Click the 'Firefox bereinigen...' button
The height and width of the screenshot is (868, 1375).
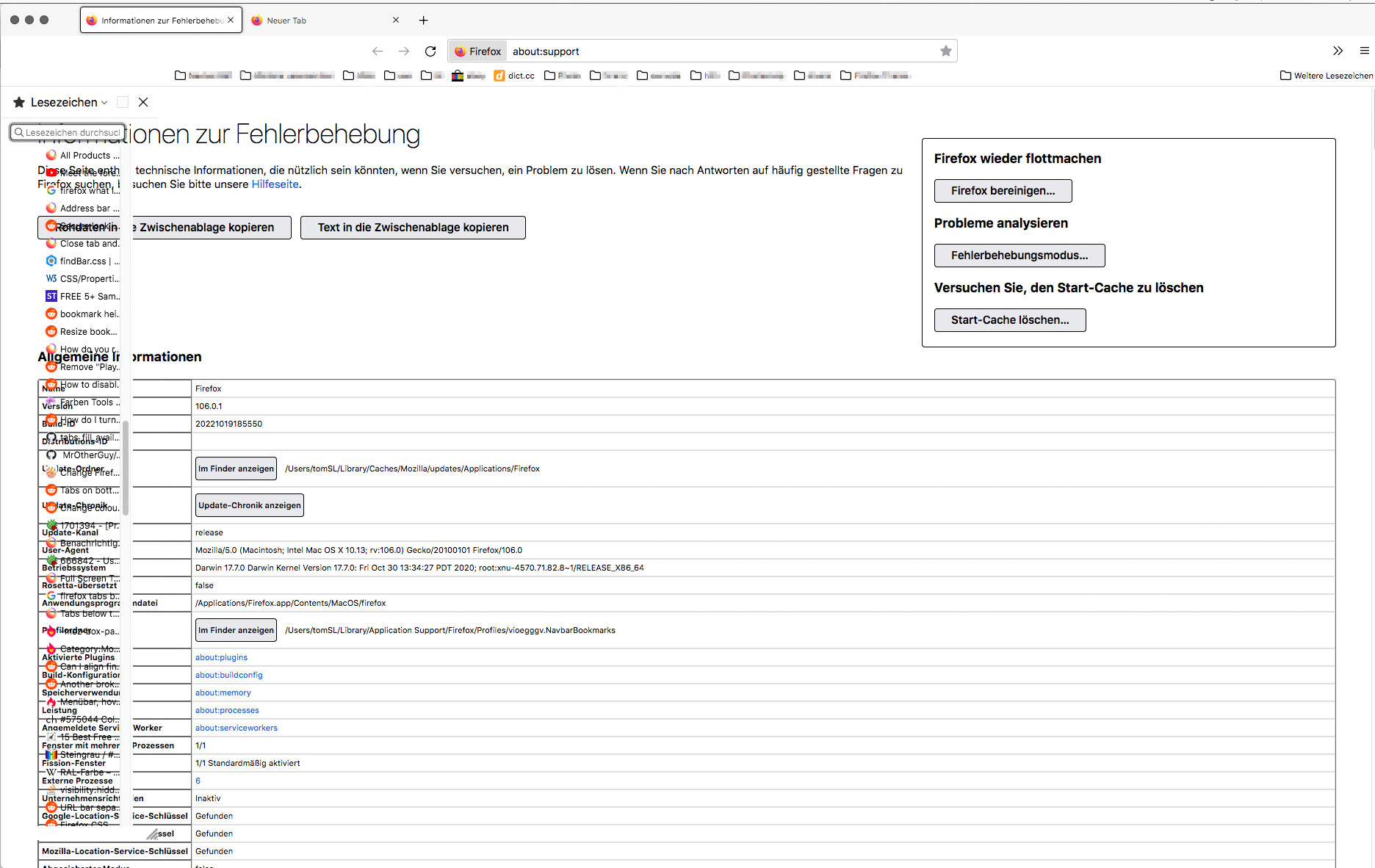pos(1003,191)
